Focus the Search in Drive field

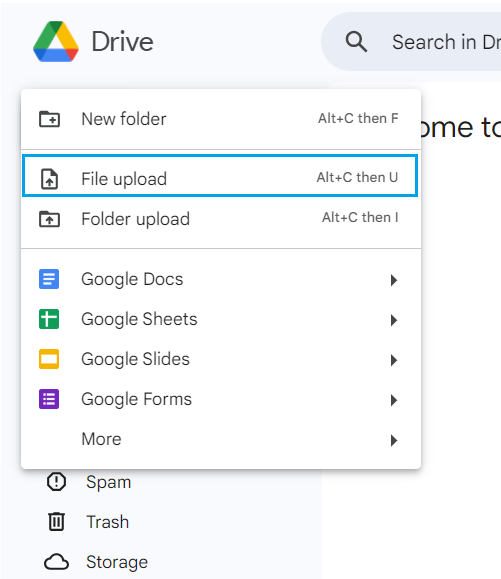(x=411, y=41)
